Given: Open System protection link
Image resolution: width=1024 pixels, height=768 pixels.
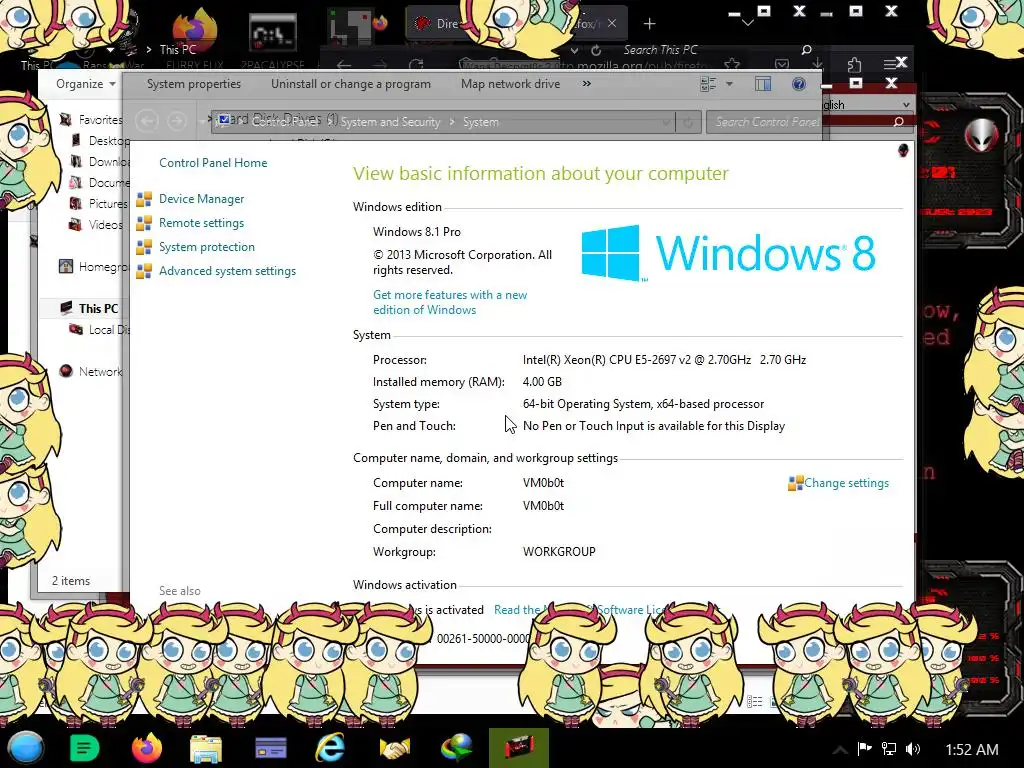Looking at the screenshot, I should click(206, 247).
